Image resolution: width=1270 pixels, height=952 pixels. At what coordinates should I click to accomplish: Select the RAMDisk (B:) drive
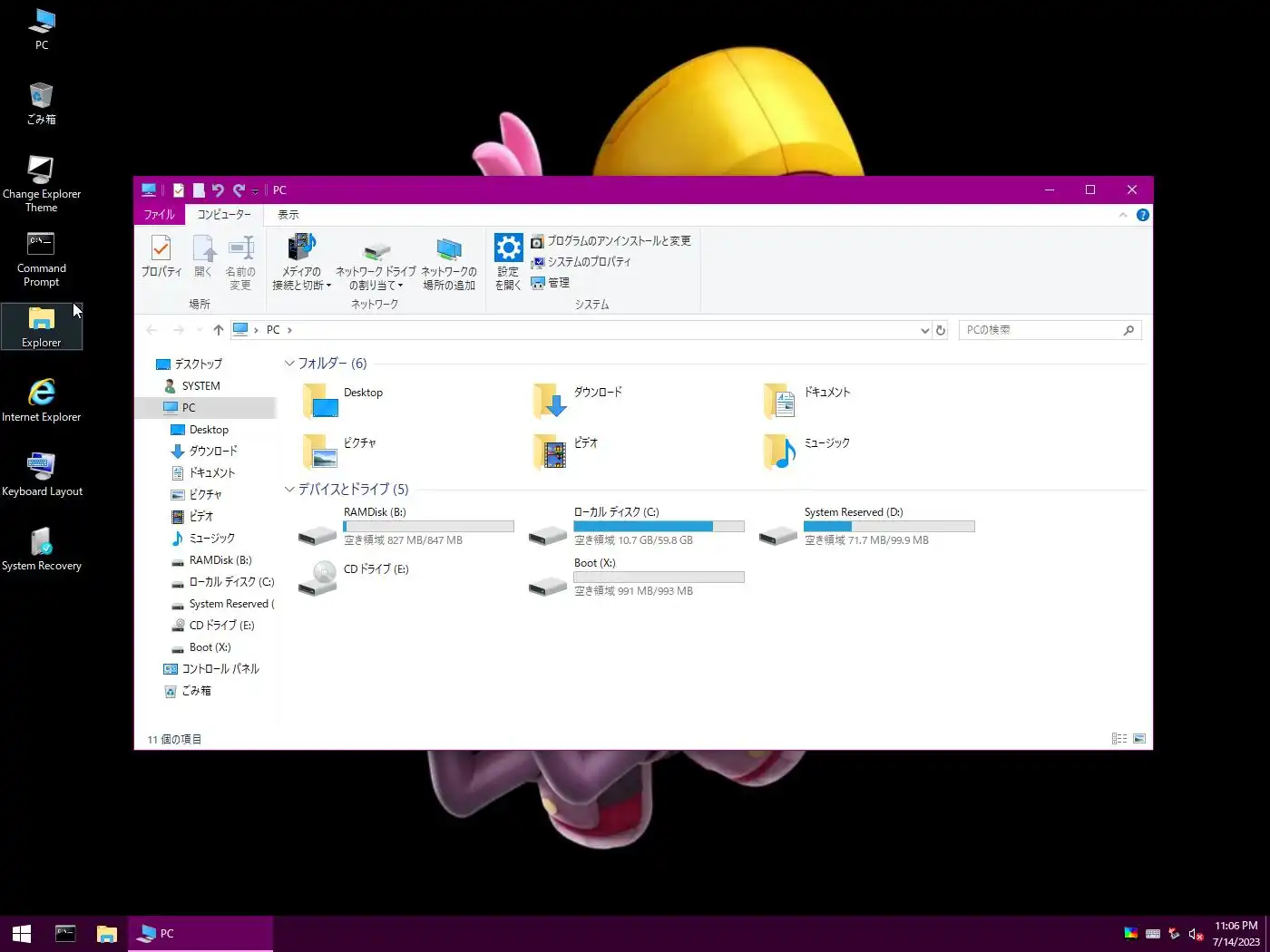click(406, 527)
